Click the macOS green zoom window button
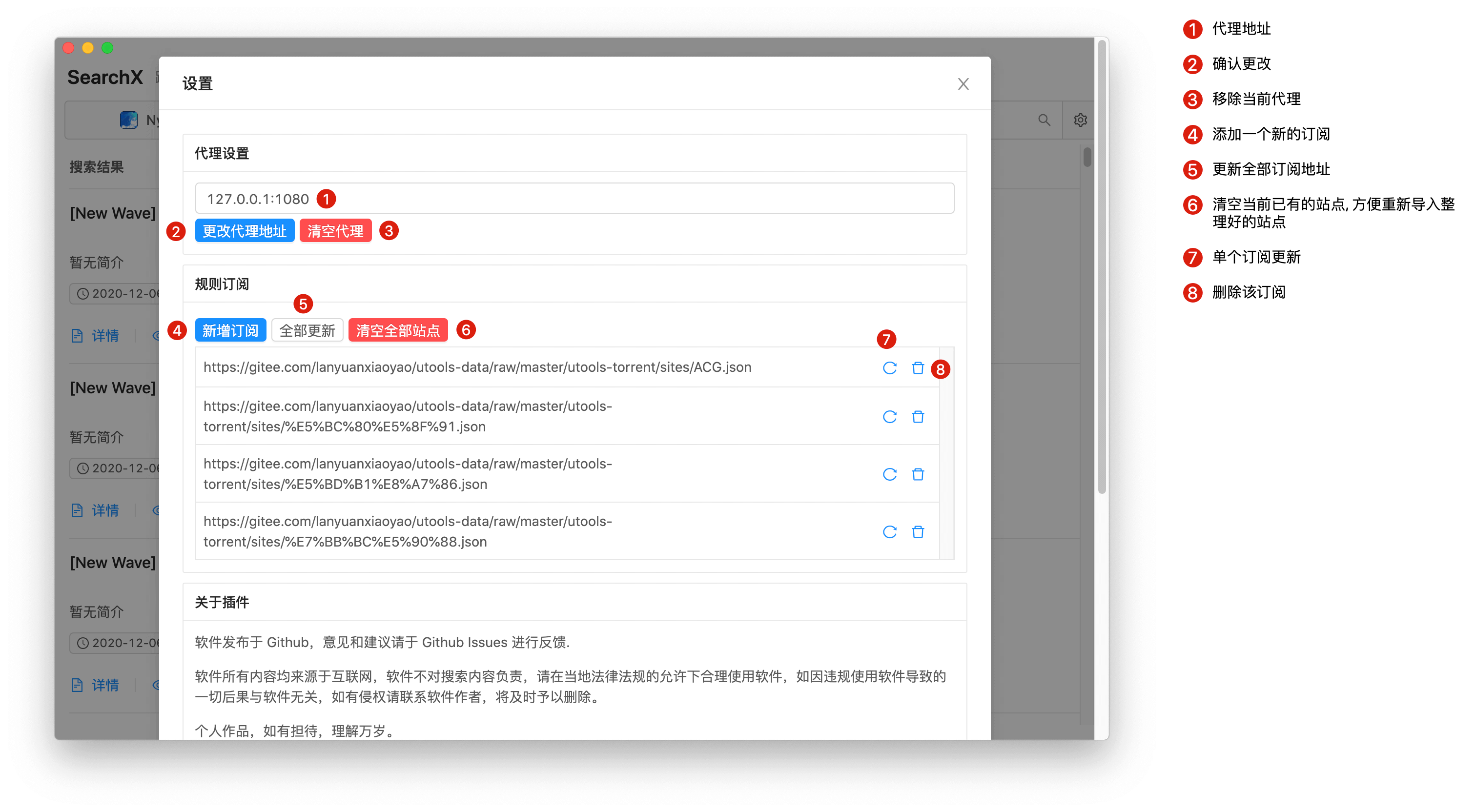The height and width of the screenshot is (812, 1476). 107,48
